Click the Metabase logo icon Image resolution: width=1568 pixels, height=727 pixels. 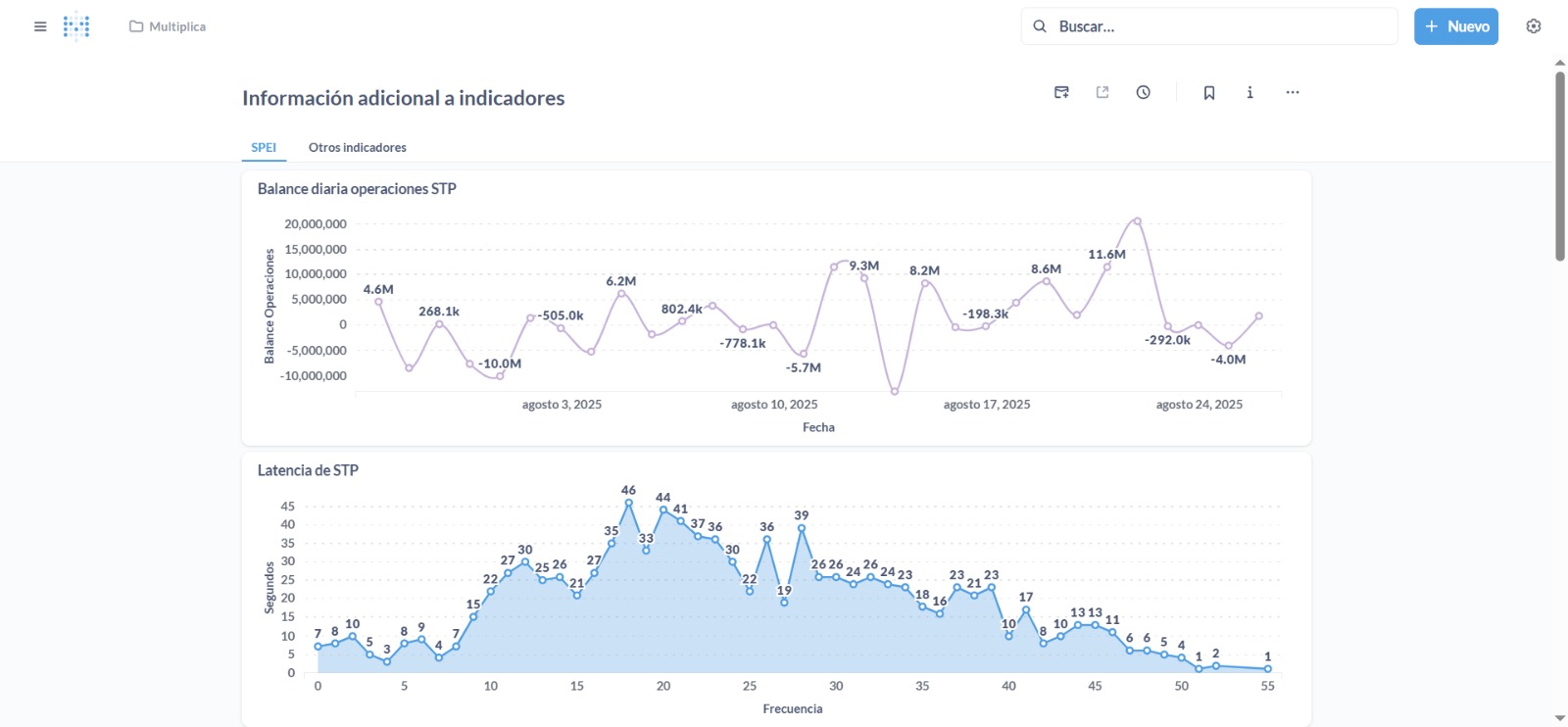76,26
